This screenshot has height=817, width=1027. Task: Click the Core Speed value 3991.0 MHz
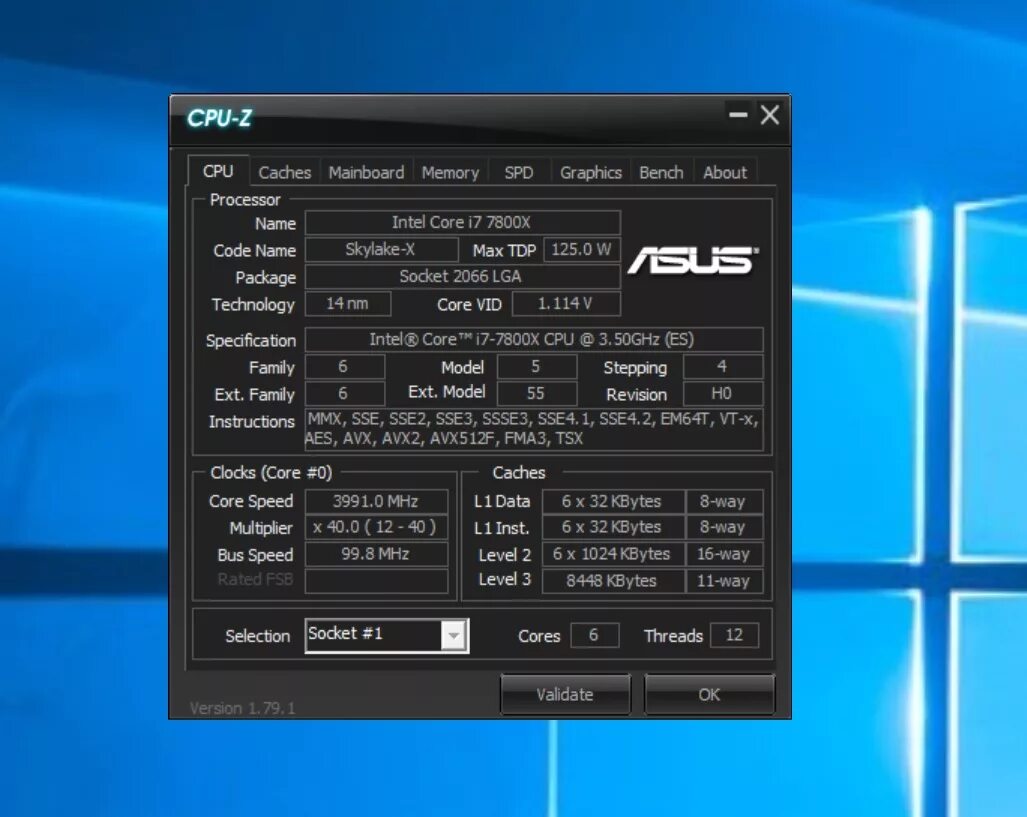point(377,502)
